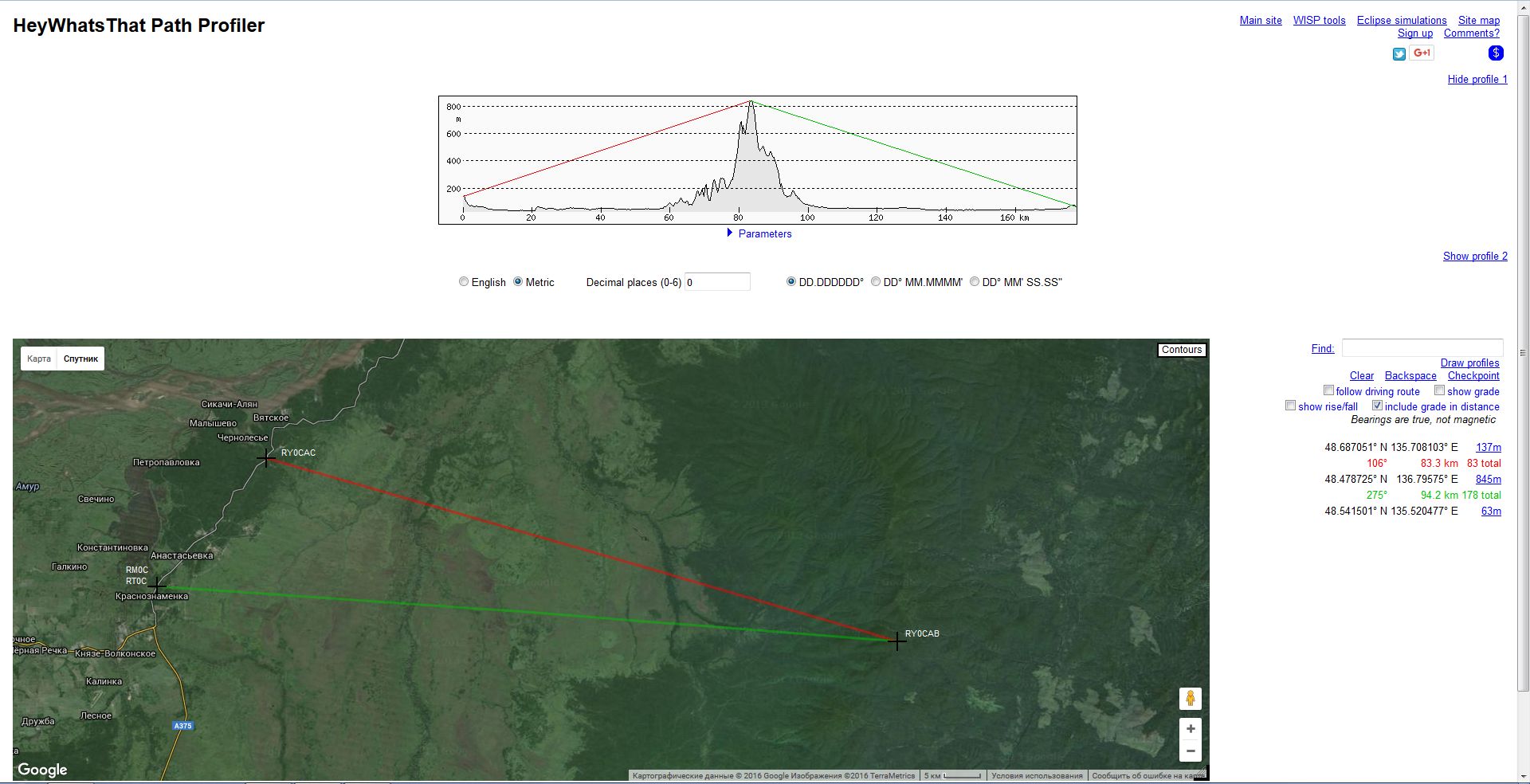Enable show grade checkbox
This screenshot has width=1530, height=784.
click(x=1439, y=390)
